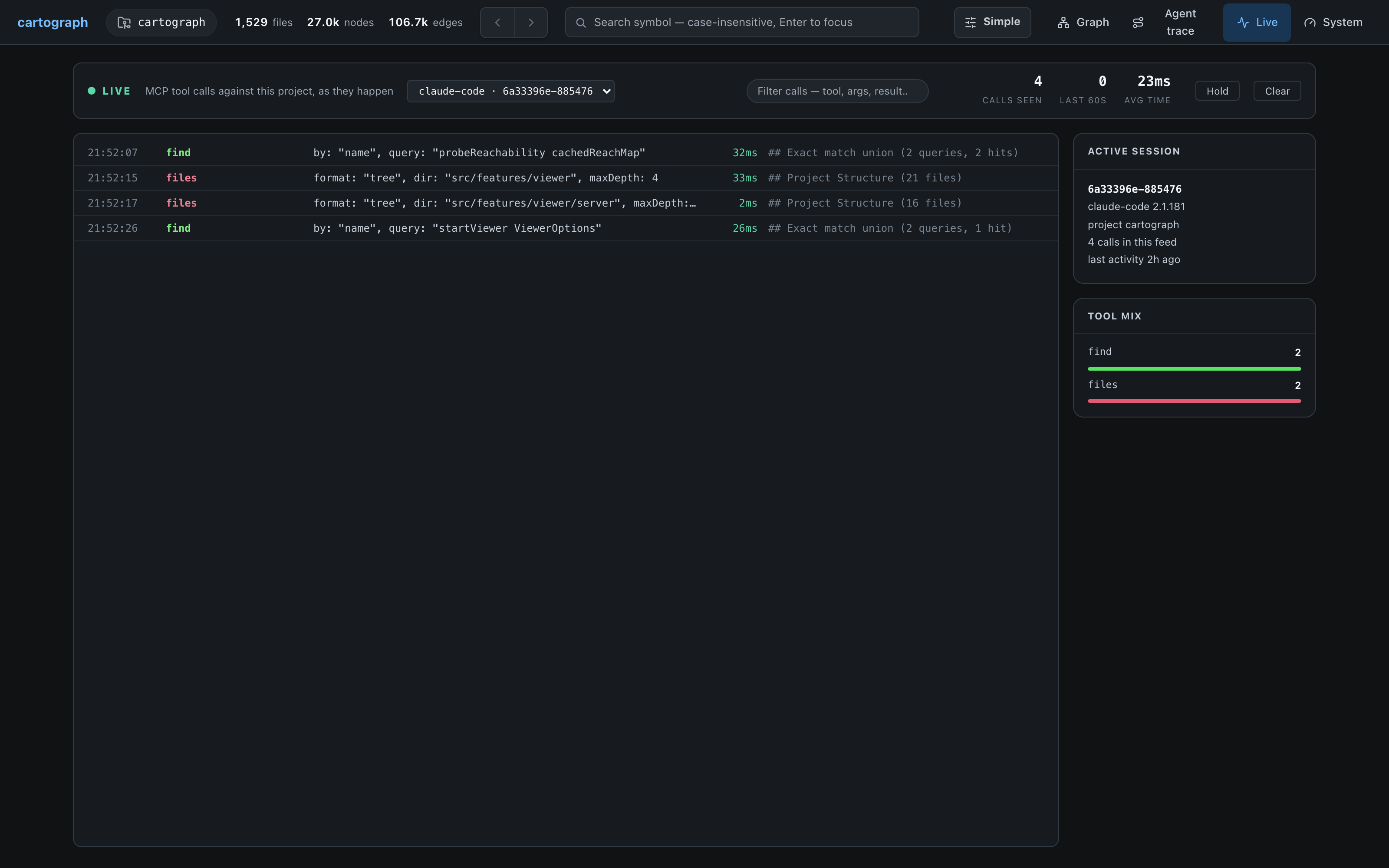Image resolution: width=1389 pixels, height=868 pixels.
Task: Click claude-code 2.1.181 text
Action: (1136, 206)
